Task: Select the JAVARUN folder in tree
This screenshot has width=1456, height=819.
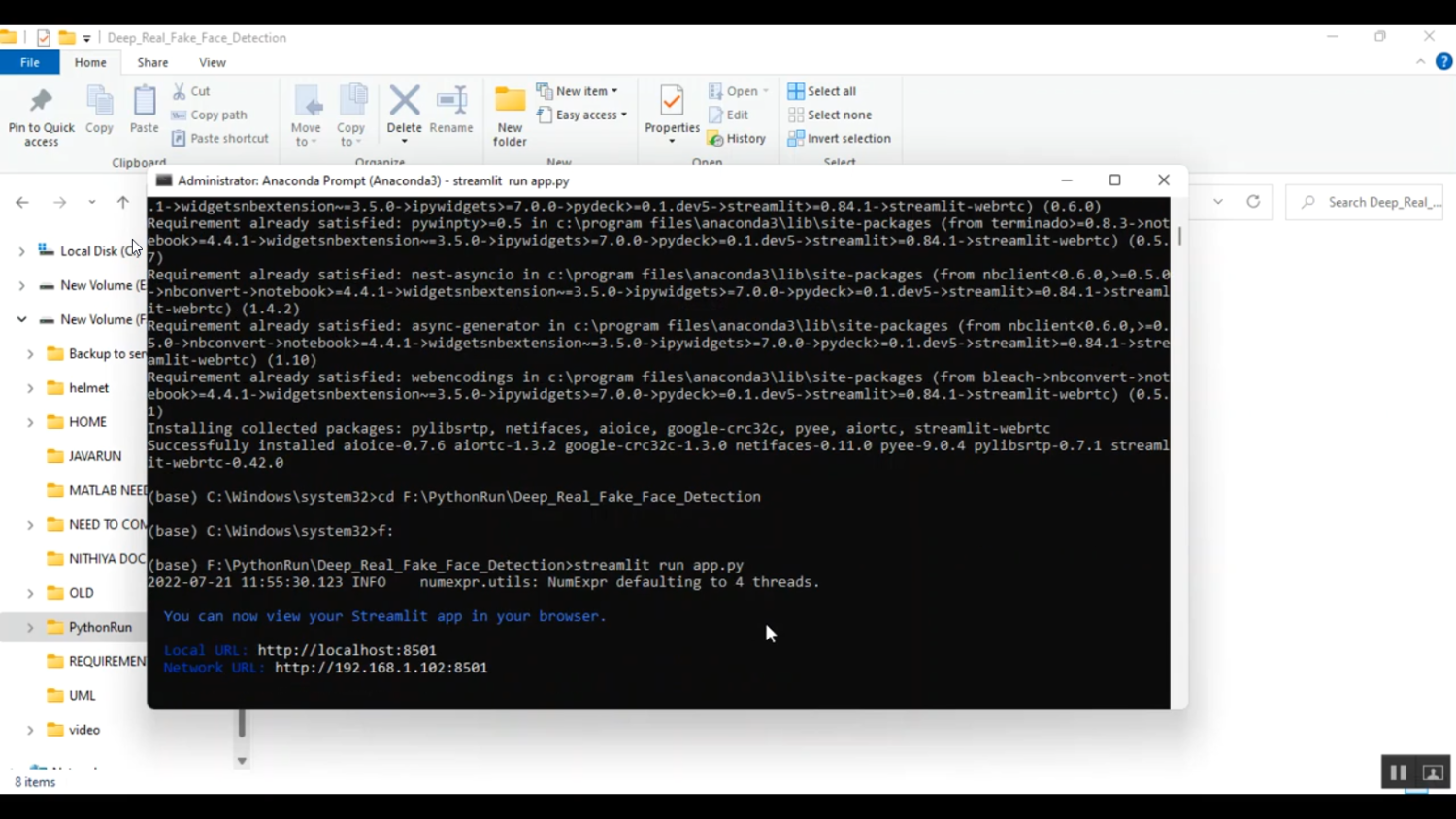Action: [x=84, y=456]
